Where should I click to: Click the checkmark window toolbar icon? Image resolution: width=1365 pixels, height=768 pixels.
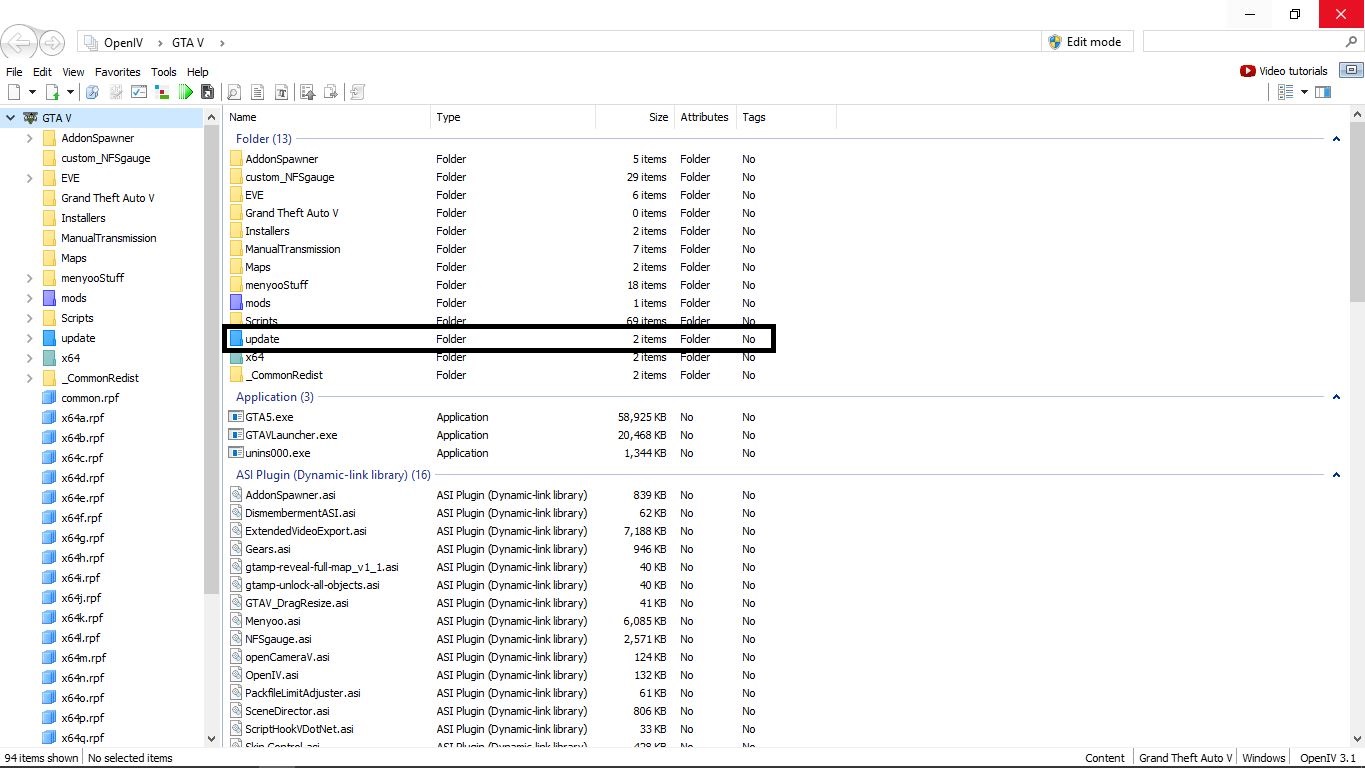(139, 92)
